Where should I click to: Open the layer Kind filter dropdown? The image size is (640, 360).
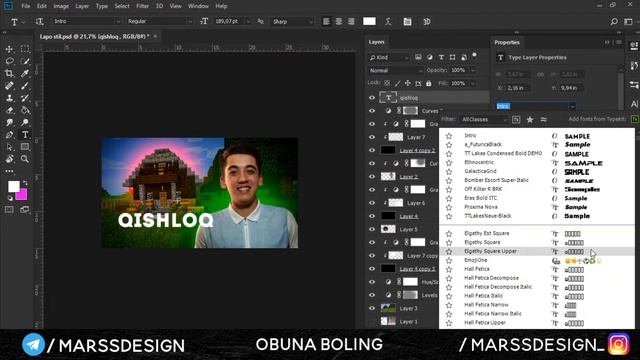click(x=388, y=58)
